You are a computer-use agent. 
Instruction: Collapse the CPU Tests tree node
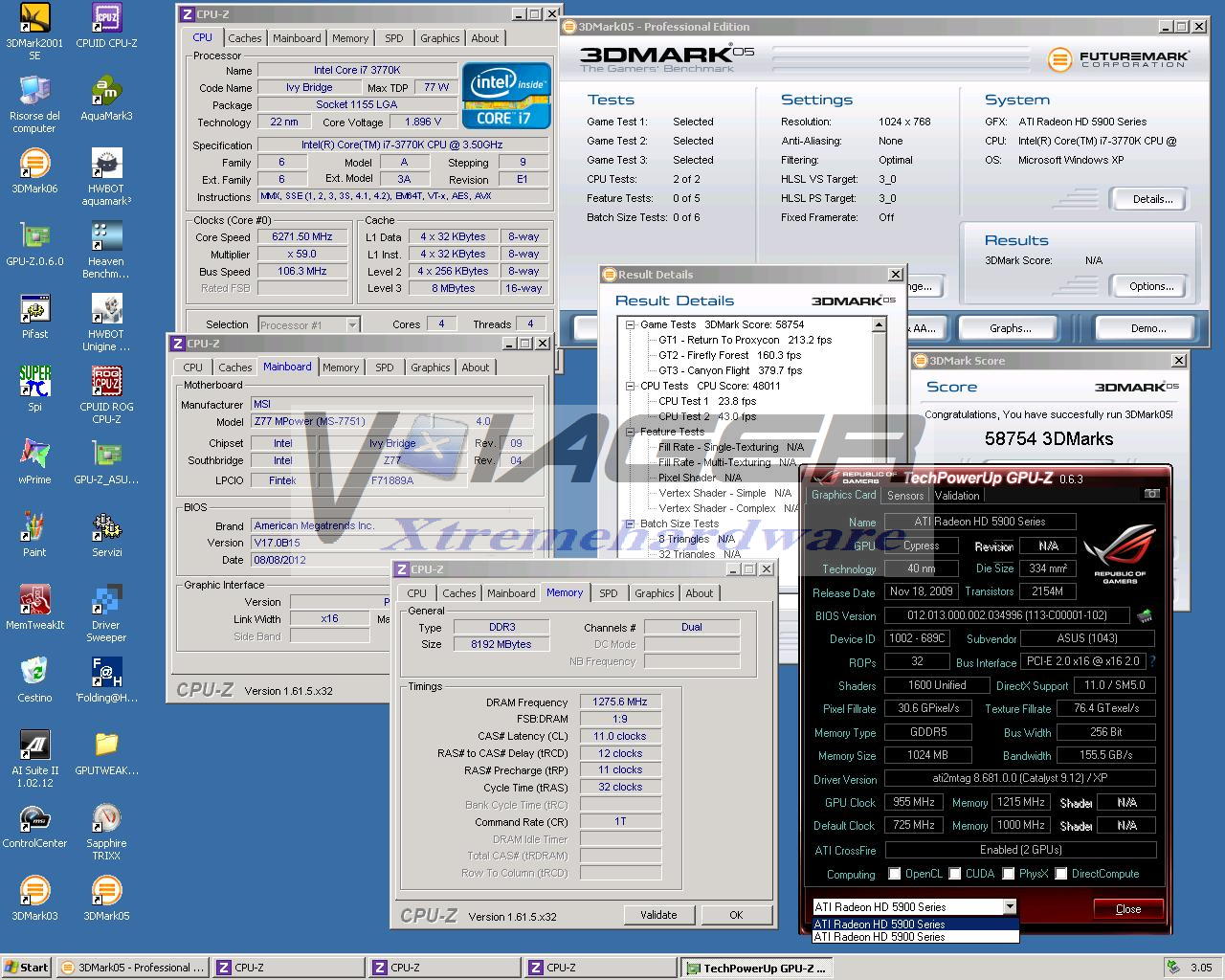(x=631, y=387)
